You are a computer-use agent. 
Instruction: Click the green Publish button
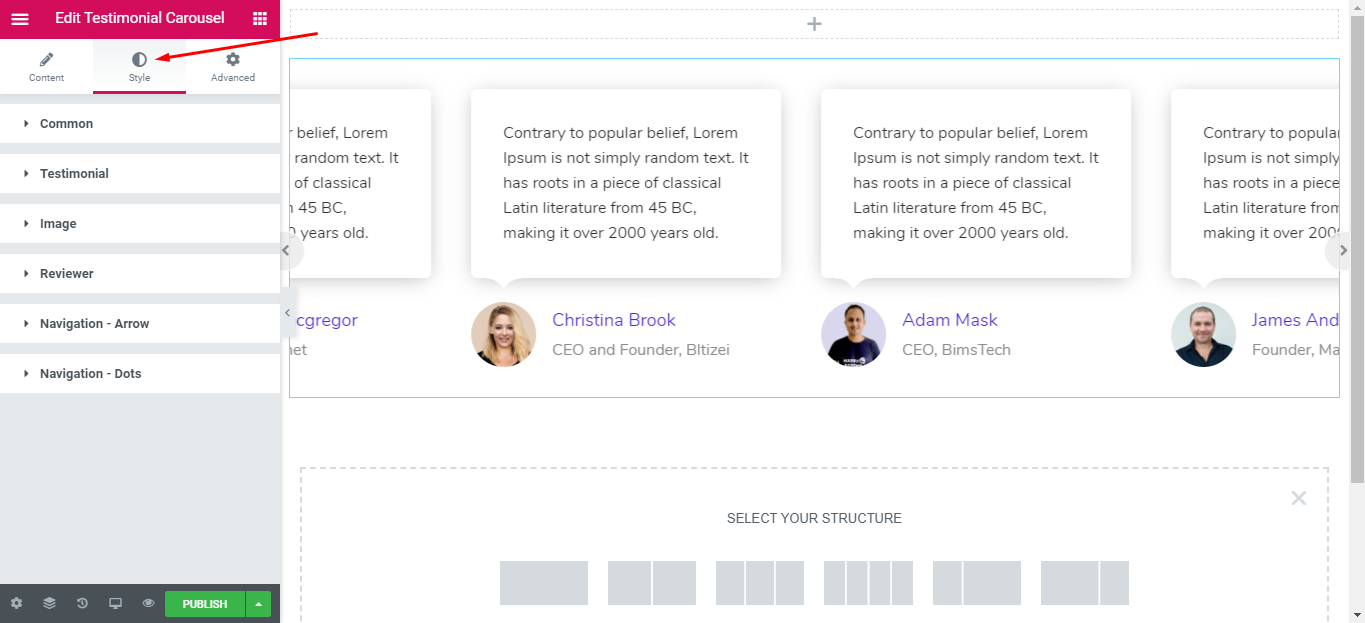tap(205, 604)
